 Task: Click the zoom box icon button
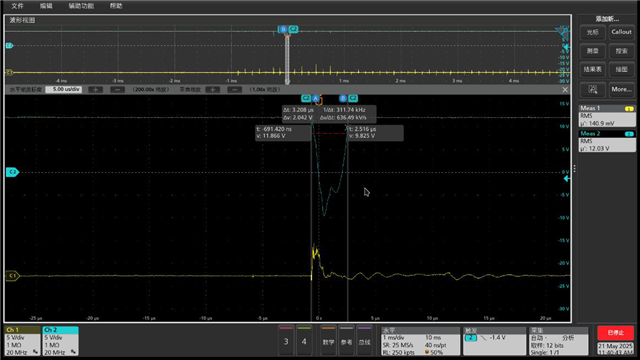(593, 89)
